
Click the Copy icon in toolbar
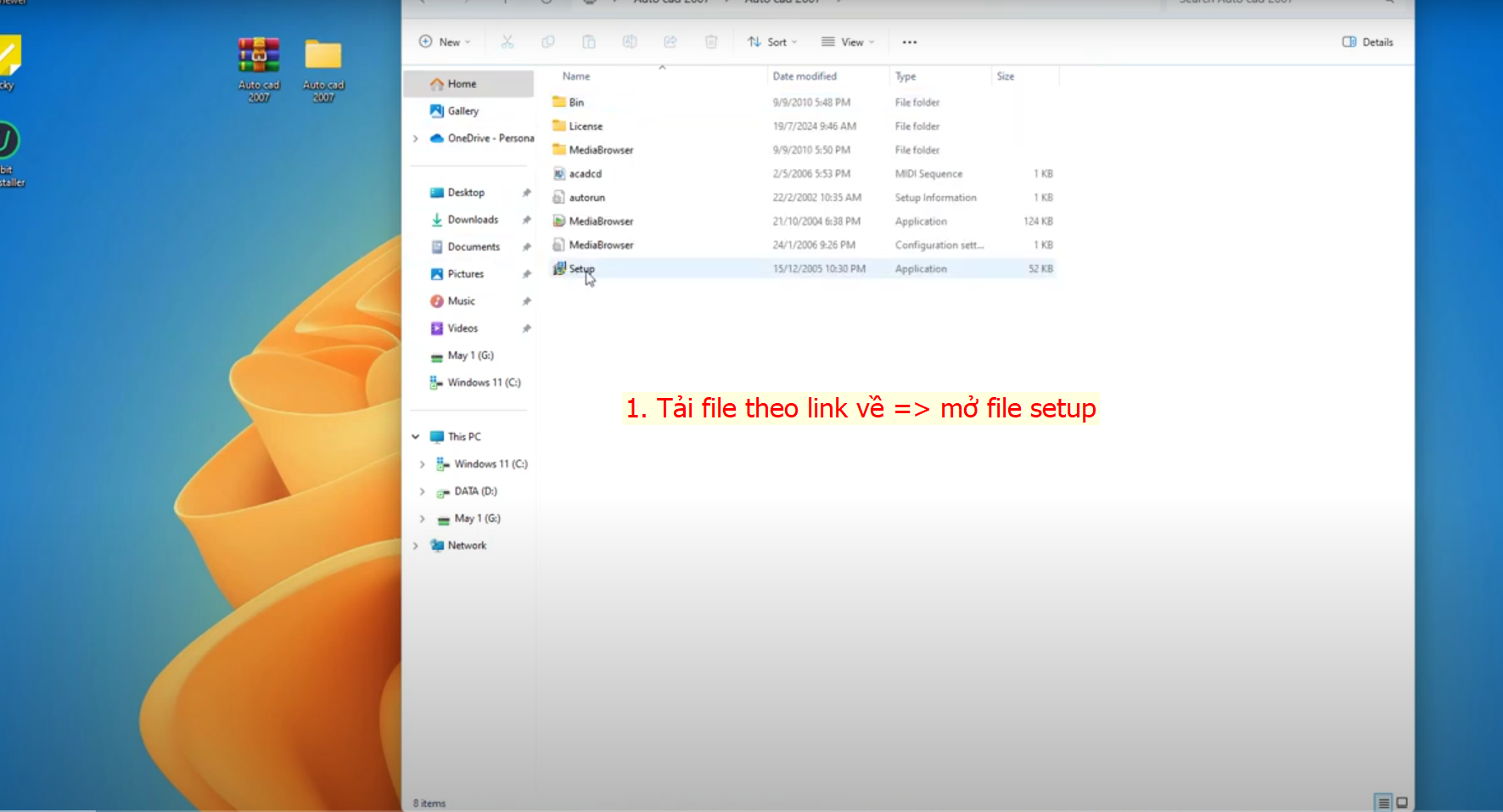click(548, 42)
